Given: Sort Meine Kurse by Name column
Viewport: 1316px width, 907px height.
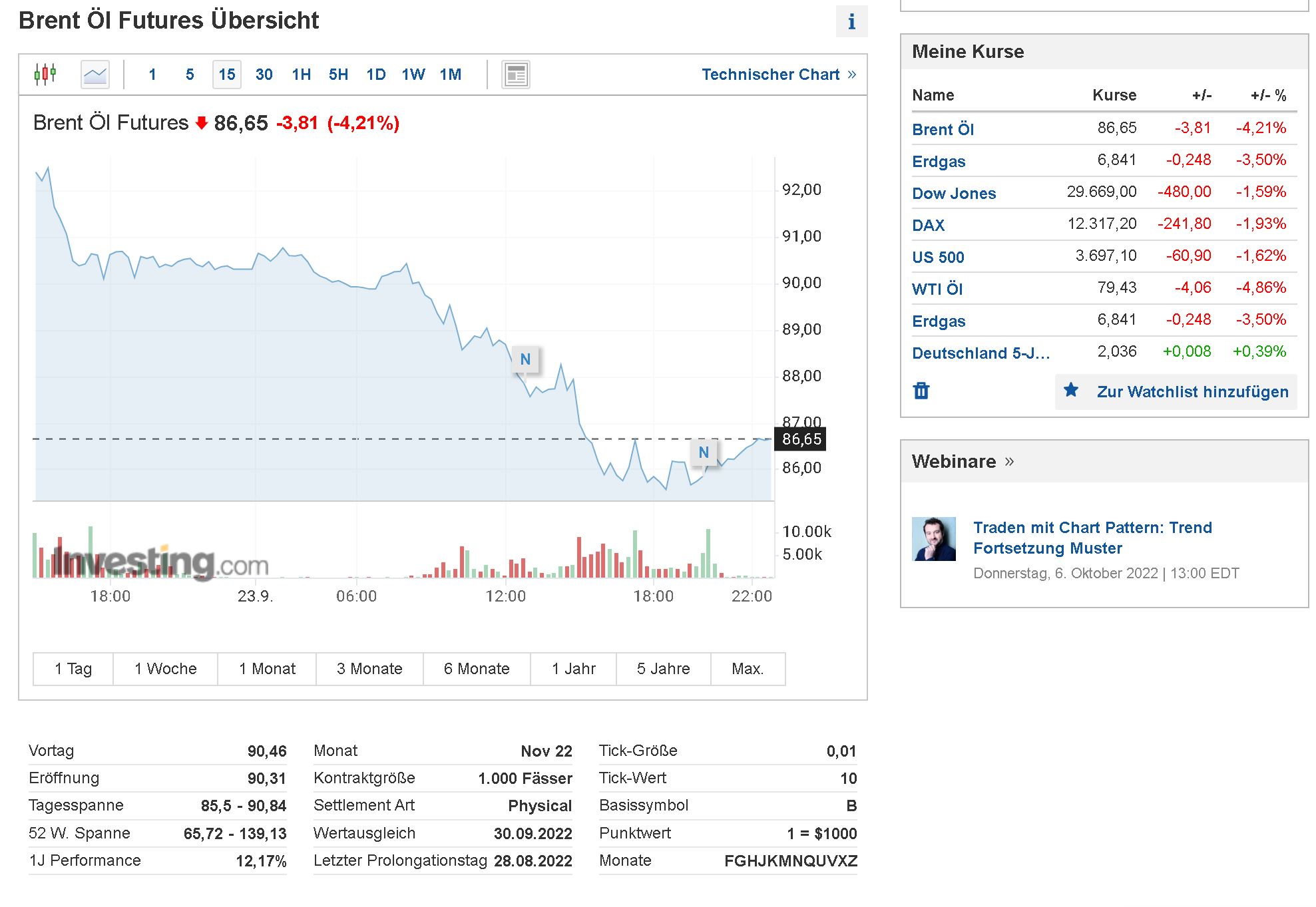Looking at the screenshot, I should pyautogui.click(x=933, y=95).
